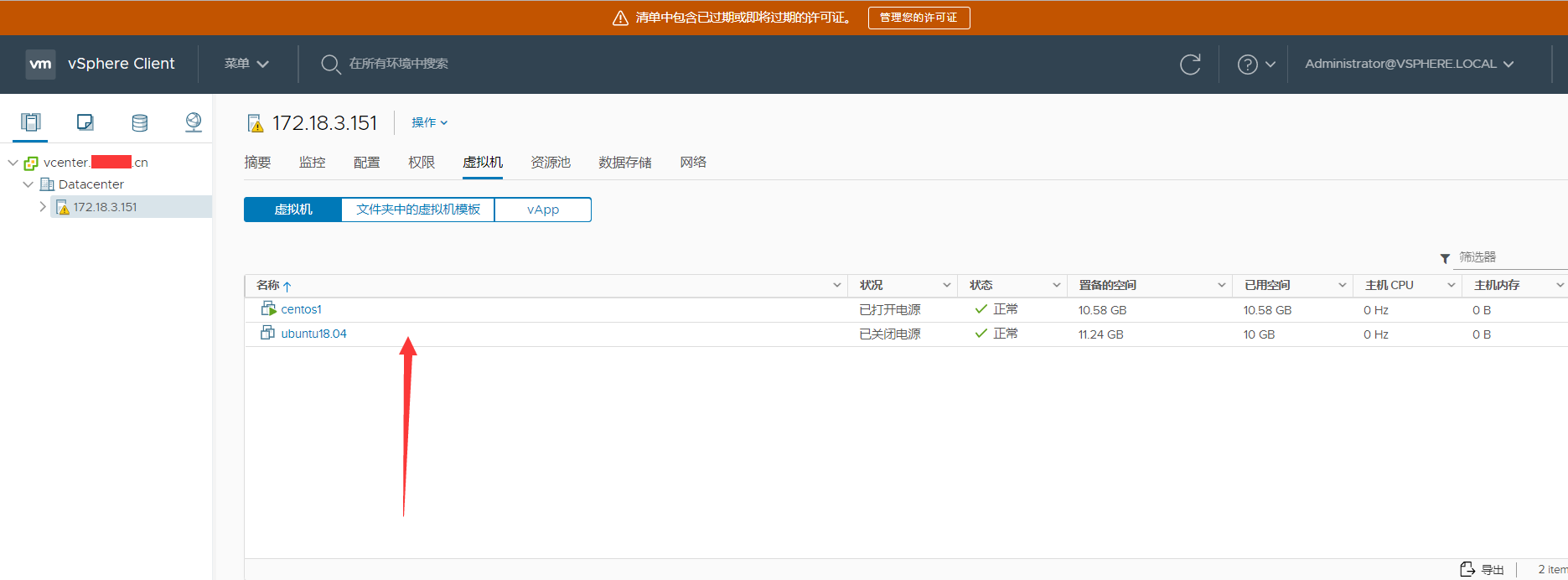Viewport: 1568px width, 580px height.
Task: Open the 主机 CPU column chevron
Action: 1451,286
